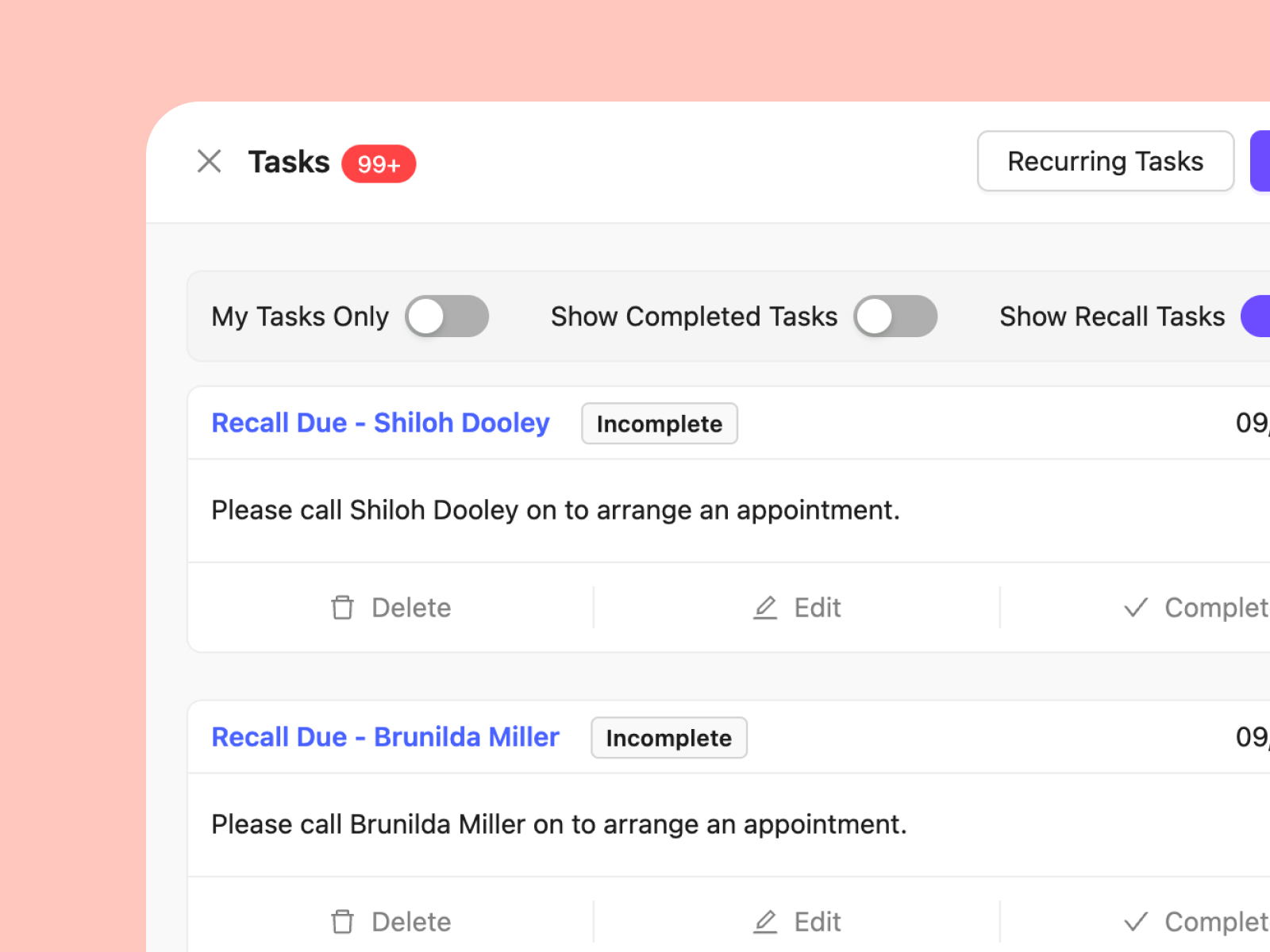This screenshot has width=1270, height=952.
Task: Click trash icon in Brunilda Miller task
Action: (342, 922)
